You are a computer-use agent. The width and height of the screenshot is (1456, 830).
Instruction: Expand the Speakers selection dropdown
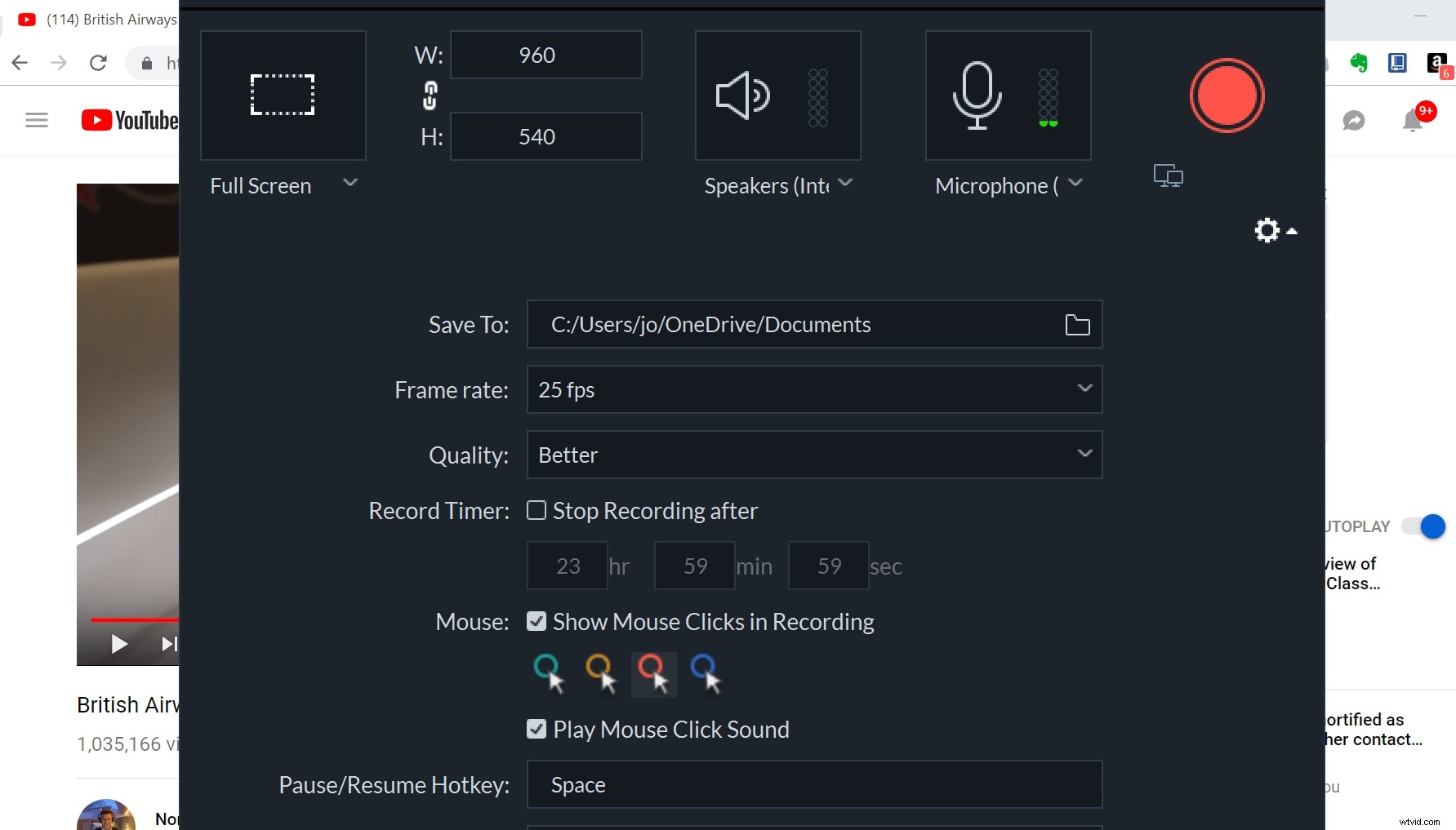[847, 184]
